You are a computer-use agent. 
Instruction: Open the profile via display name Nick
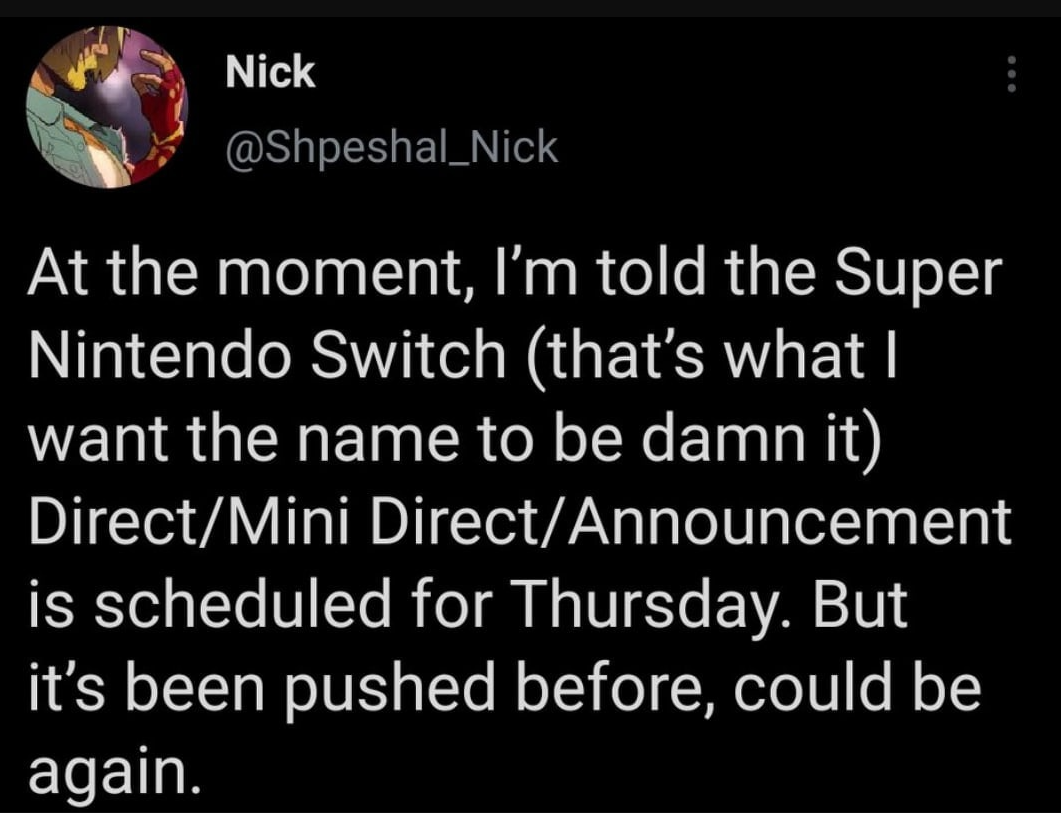(x=270, y=72)
